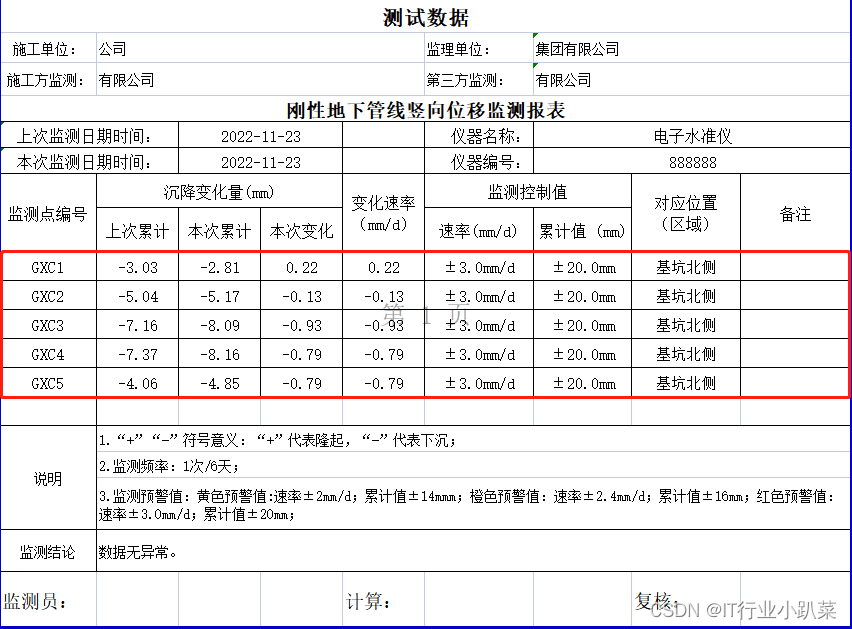Viewport: 852px width, 629px height.
Task: Select the '本次监测日期时间:' cell
Action: click(x=90, y=162)
